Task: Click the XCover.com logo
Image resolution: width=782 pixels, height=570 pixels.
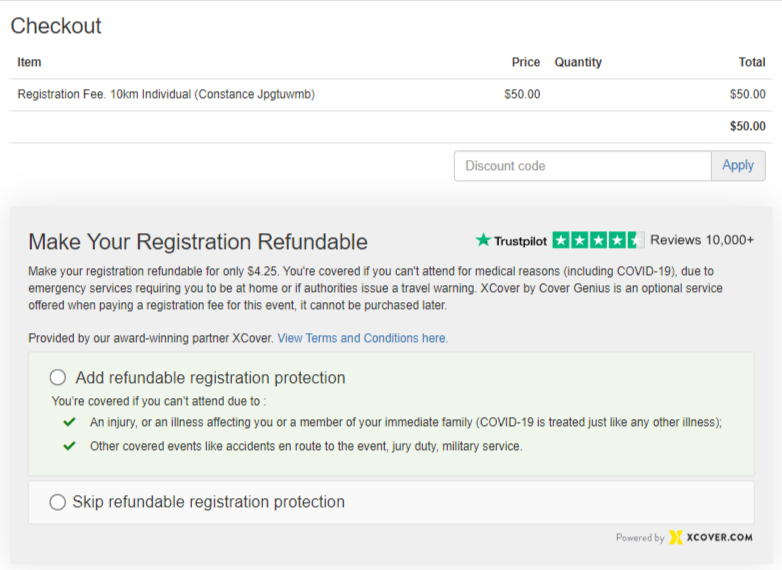Action: pyautogui.click(x=711, y=537)
